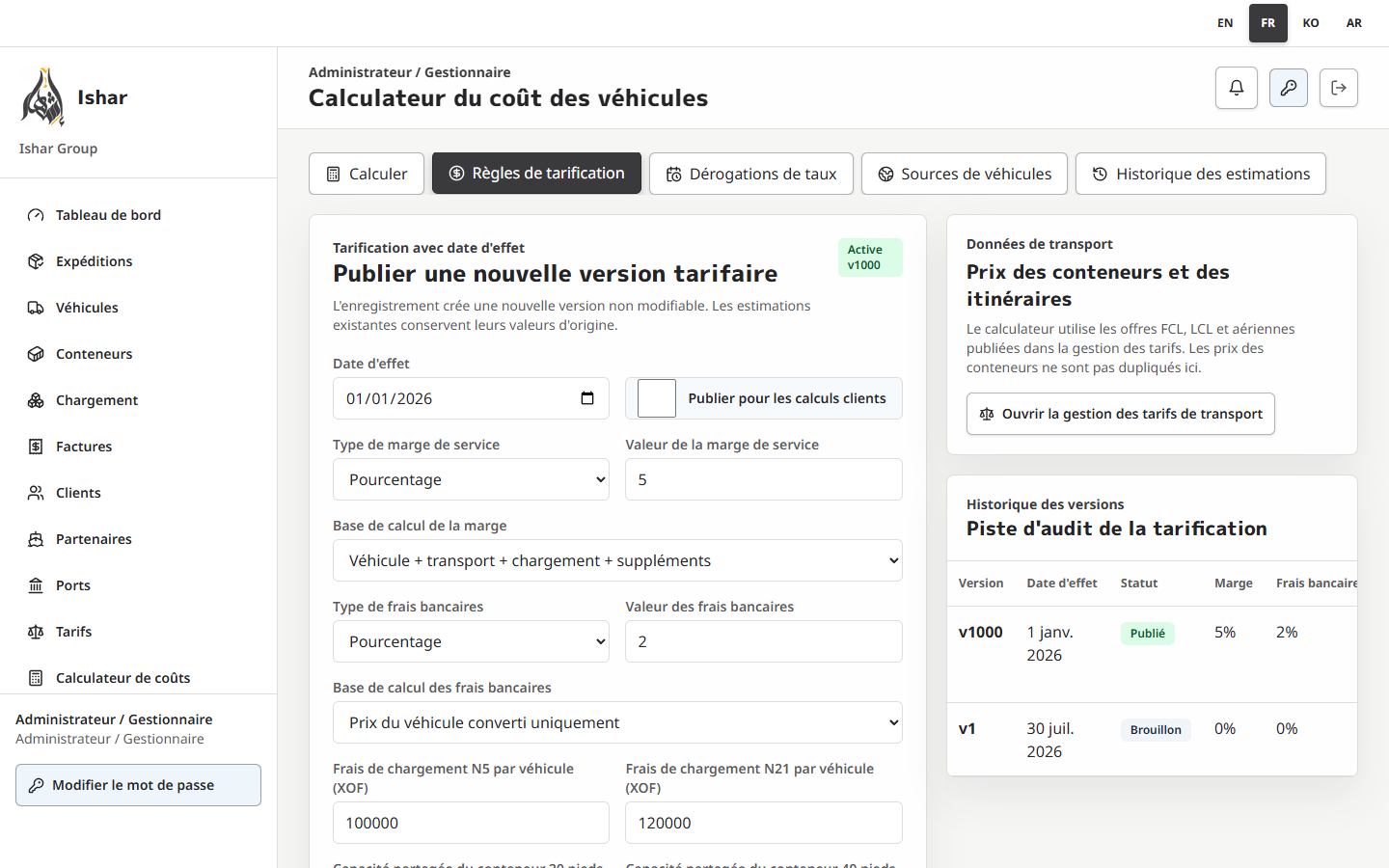Screen dimensions: 1389x868
Task: Select Règles de tarification tab
Action: click(536, 174)
